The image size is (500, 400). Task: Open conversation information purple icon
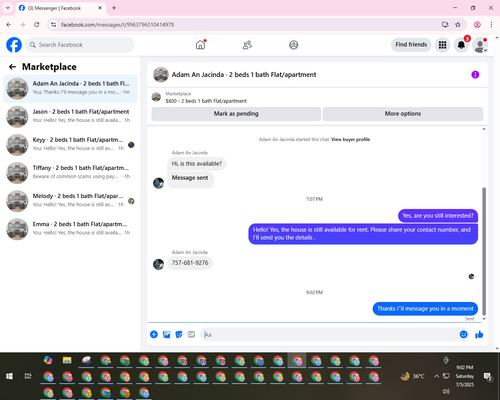pos(475,75)
